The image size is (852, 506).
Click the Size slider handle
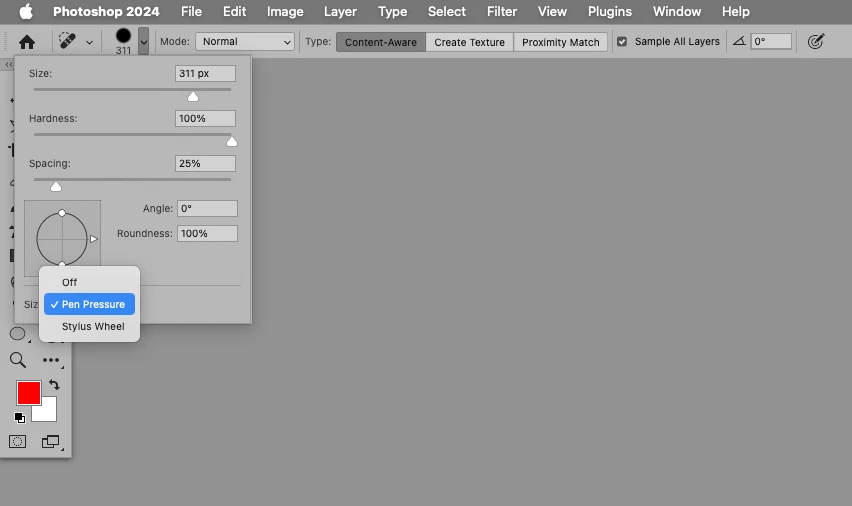pyautogui.click(x=193, y=97)
